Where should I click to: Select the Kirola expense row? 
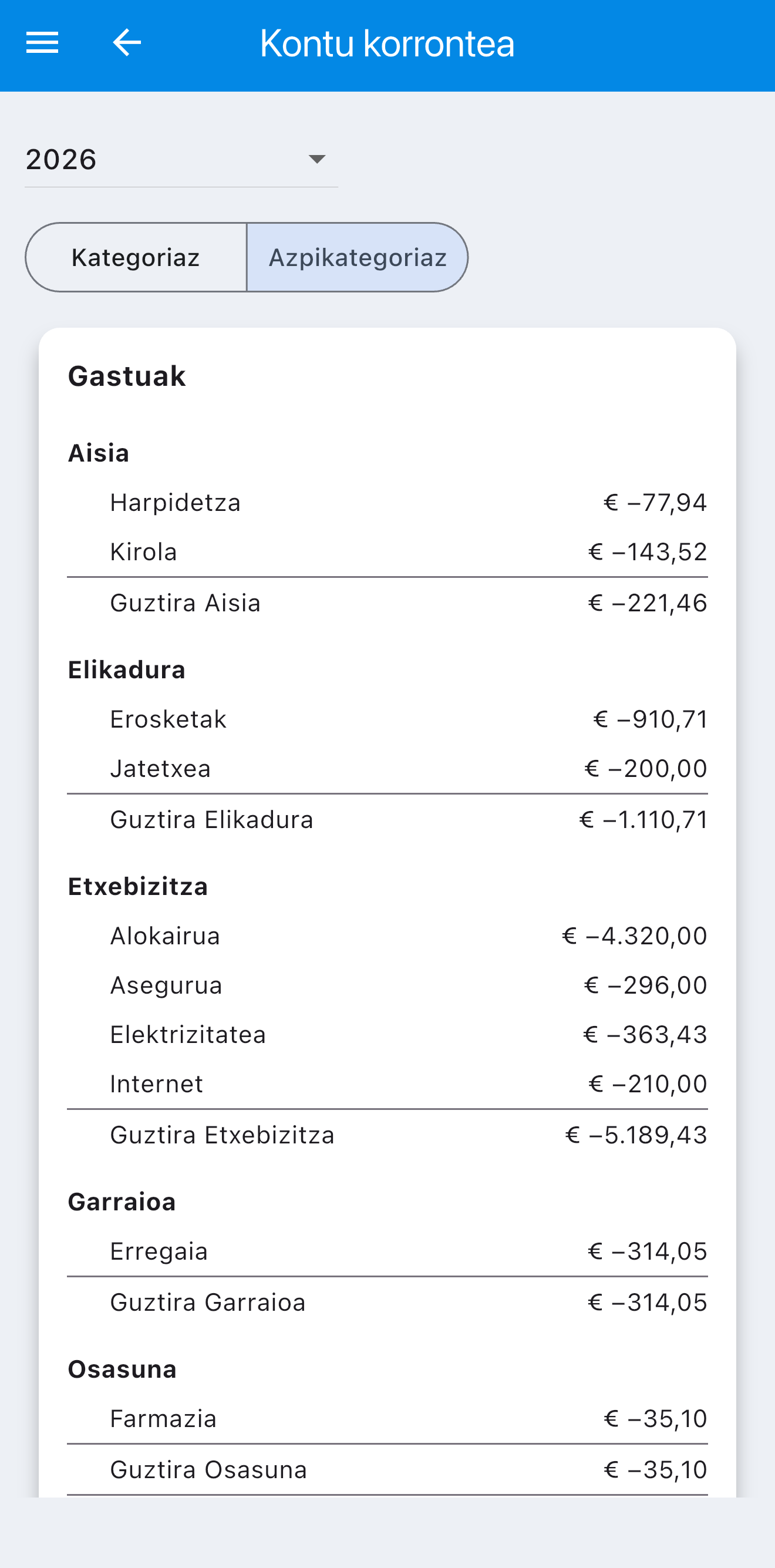tap(387, 552)
